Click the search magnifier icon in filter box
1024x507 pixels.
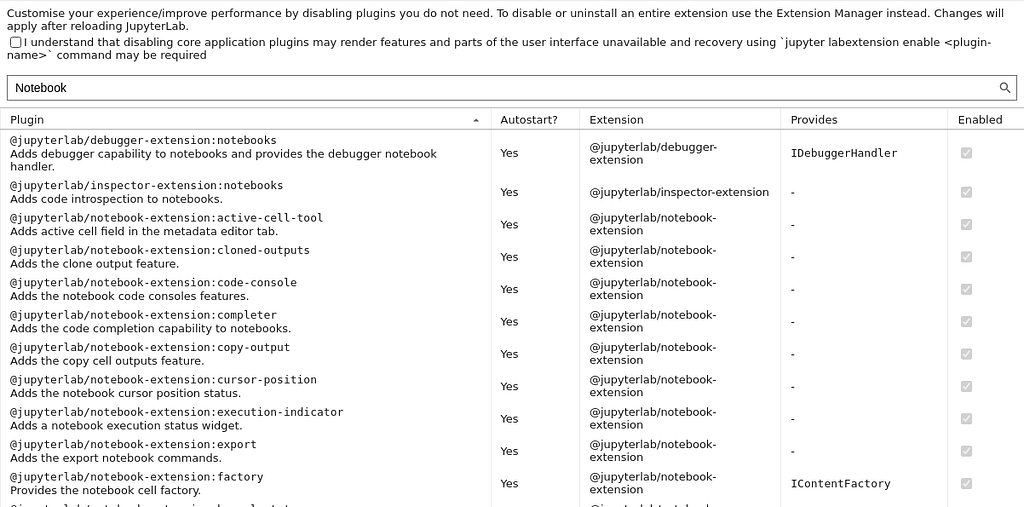point(1005,88)
